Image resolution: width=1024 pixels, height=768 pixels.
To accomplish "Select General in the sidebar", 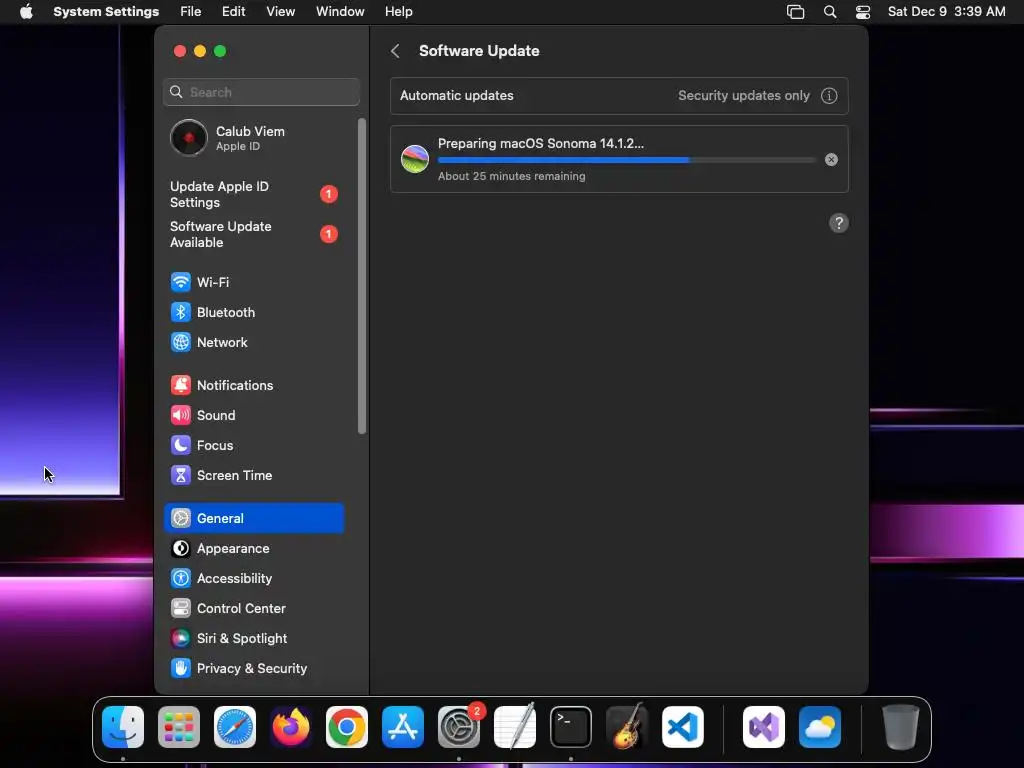I will point(253,519).
